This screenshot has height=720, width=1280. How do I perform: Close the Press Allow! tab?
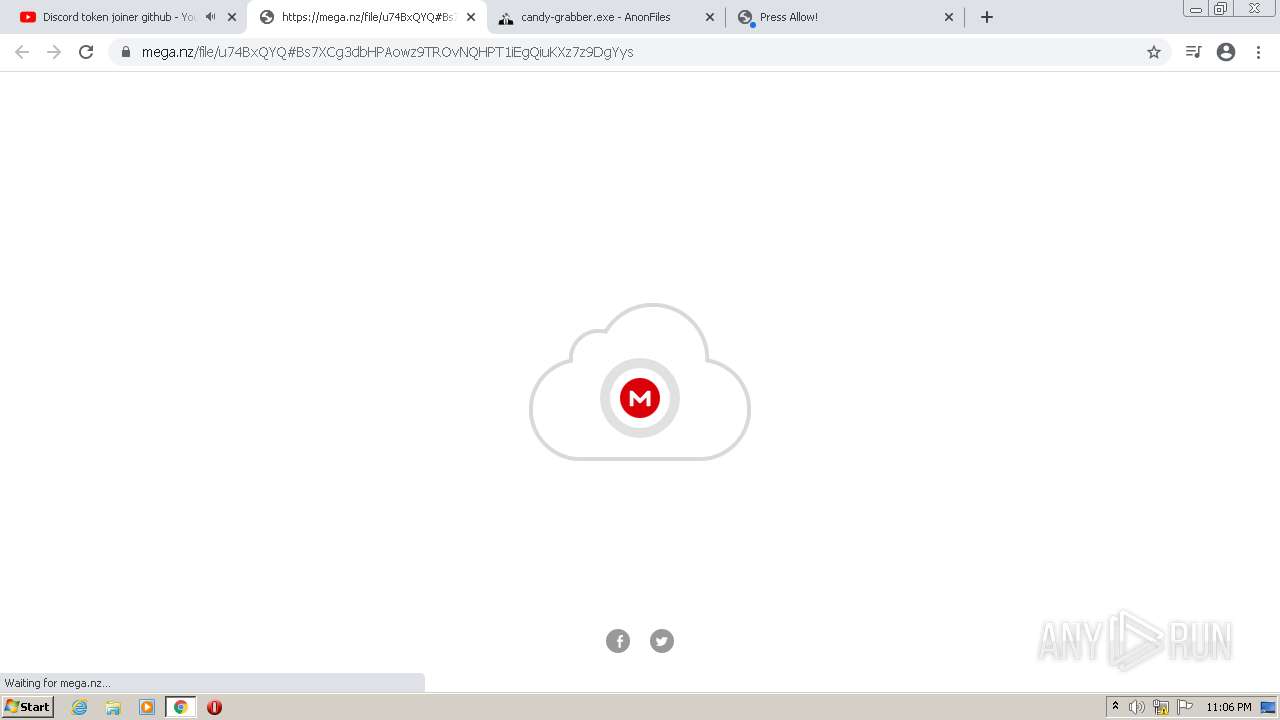click(949, 17)
